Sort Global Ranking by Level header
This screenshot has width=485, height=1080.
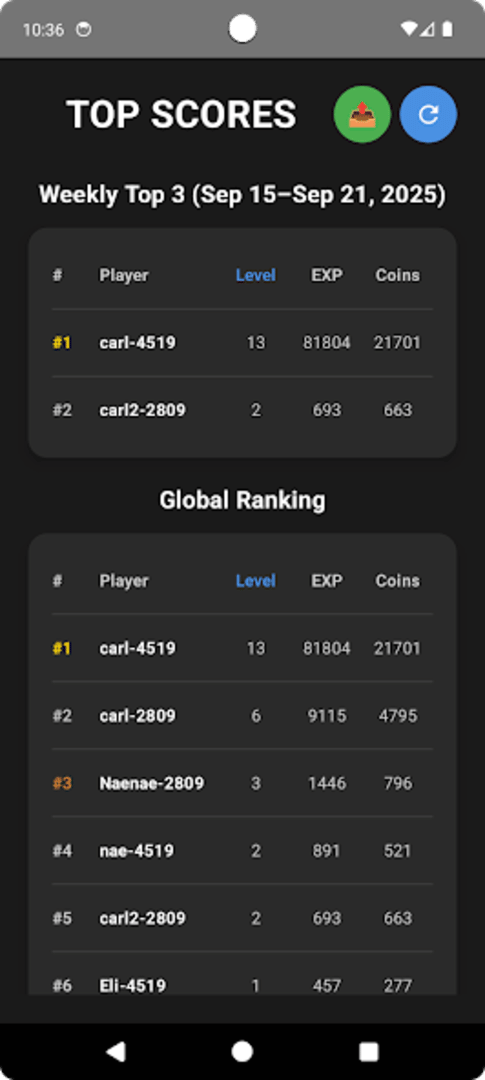click(256, 581)
